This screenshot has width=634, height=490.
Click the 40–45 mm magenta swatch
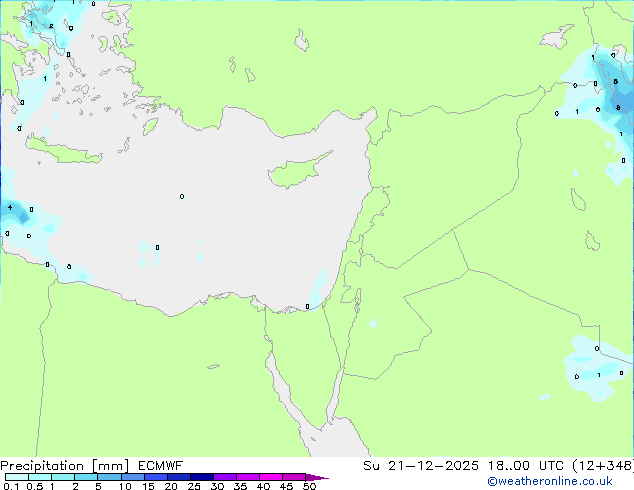tap(271, 477)
